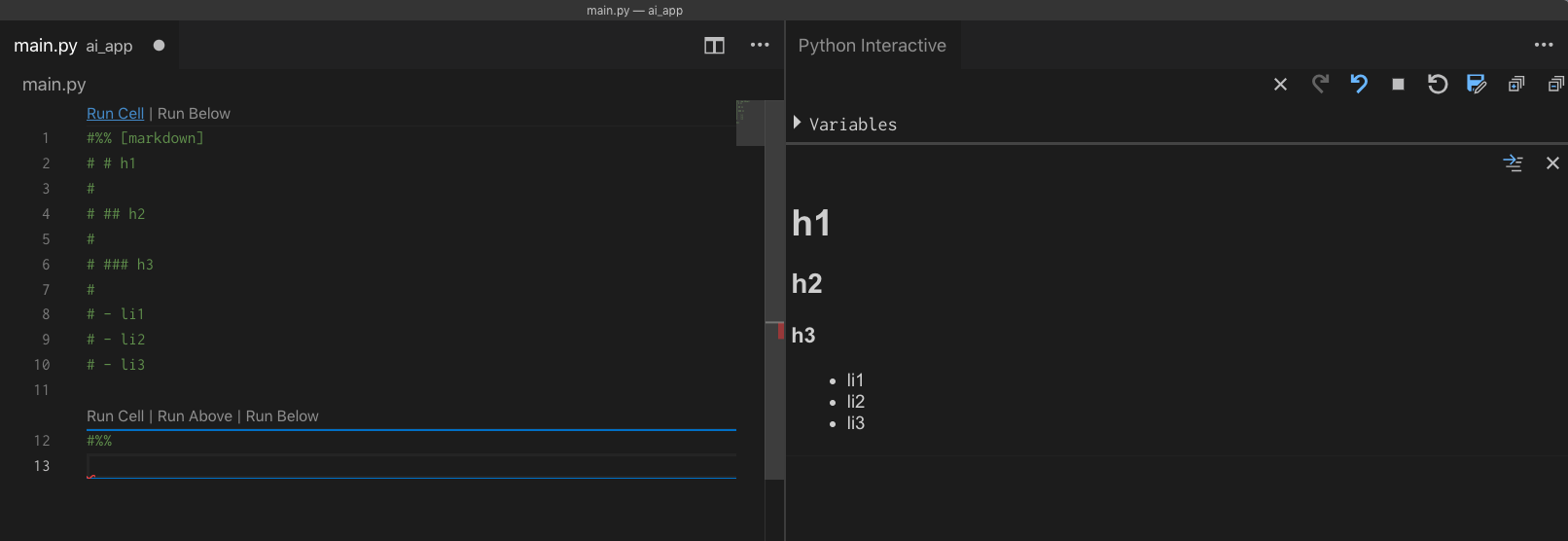Go to code for the markdown cell
Viewport: 1568px width, 541px height.
1513,163
